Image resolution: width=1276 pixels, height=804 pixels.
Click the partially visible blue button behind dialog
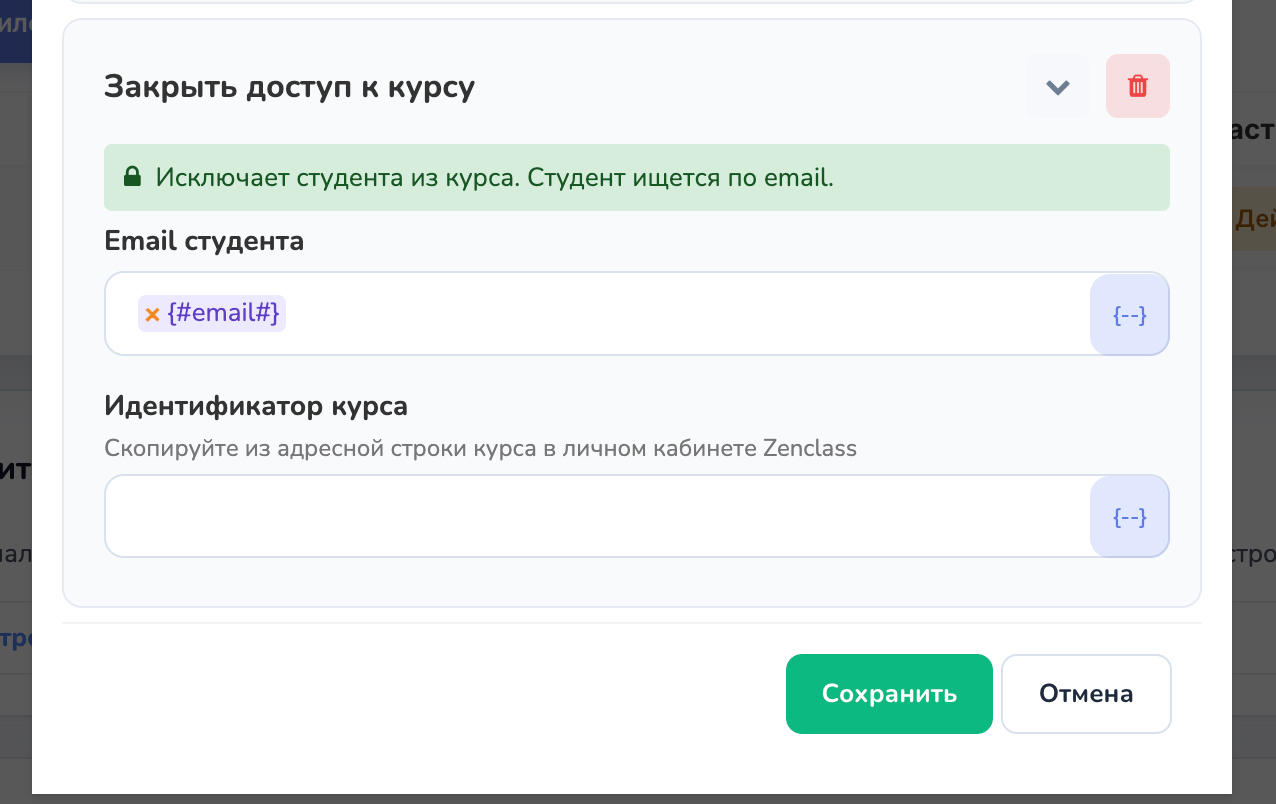[16, 31]
